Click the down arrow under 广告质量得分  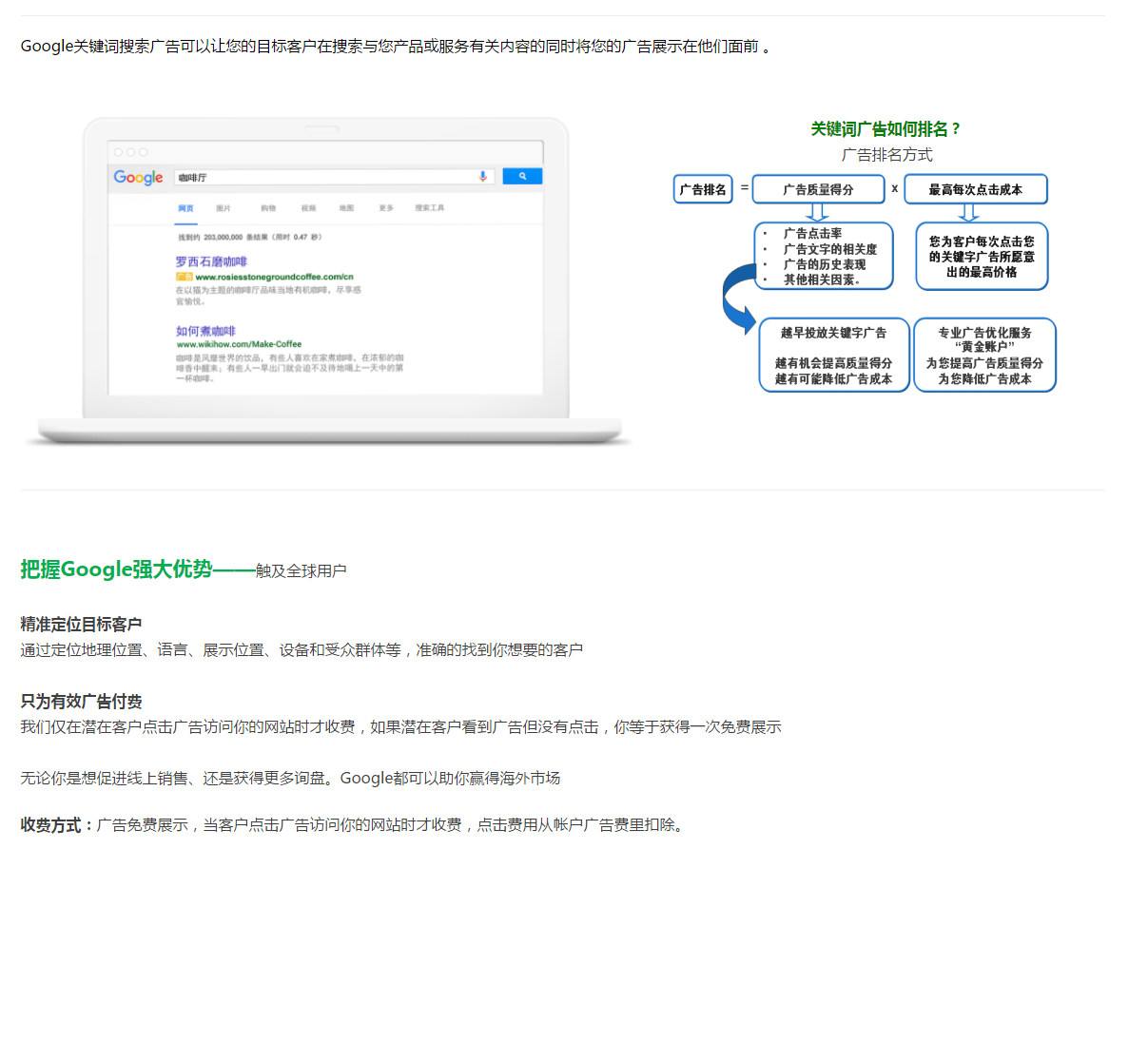pos(818,212)
